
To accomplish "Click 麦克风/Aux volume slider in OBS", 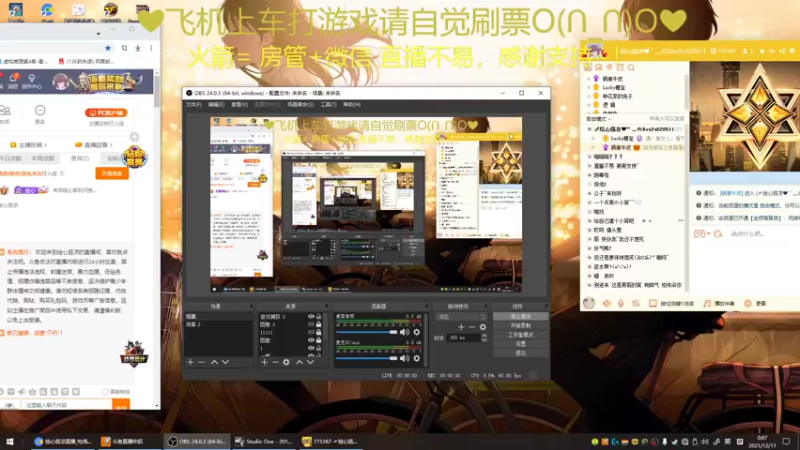I will 366,359.
